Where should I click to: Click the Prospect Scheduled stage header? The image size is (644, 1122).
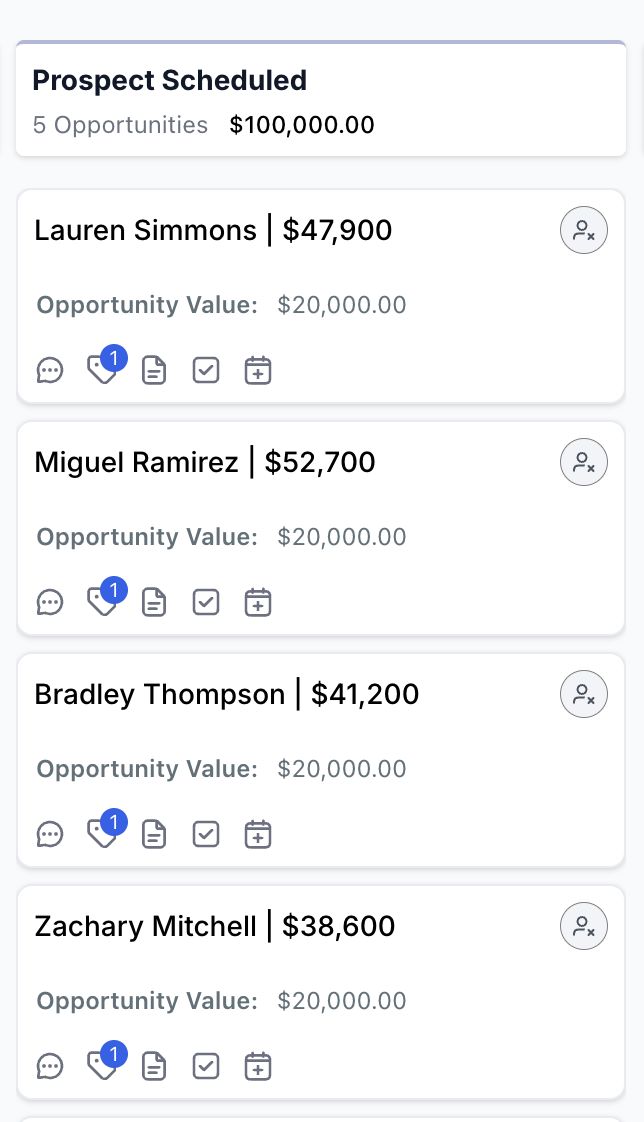coord(170,81)
